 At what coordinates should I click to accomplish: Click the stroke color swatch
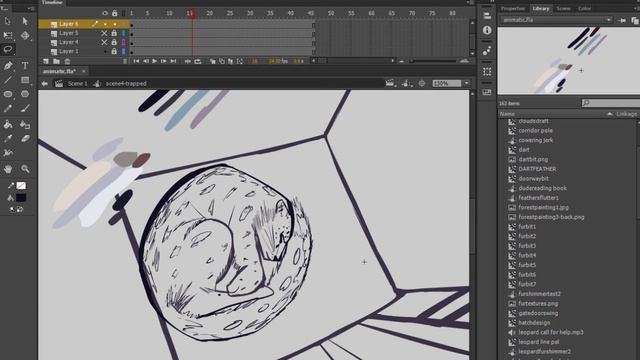(21, 186)
